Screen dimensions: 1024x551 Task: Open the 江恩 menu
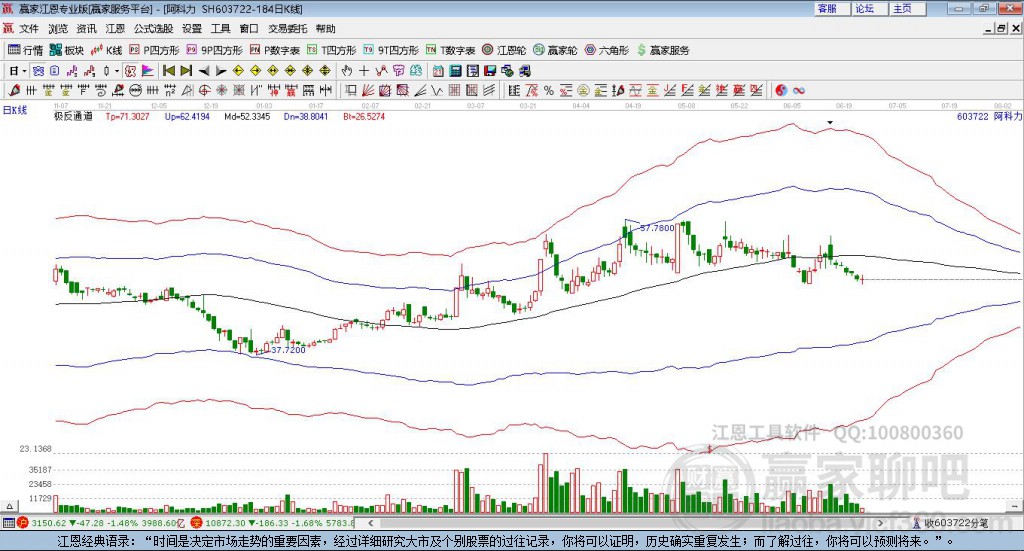click(115, 29)
